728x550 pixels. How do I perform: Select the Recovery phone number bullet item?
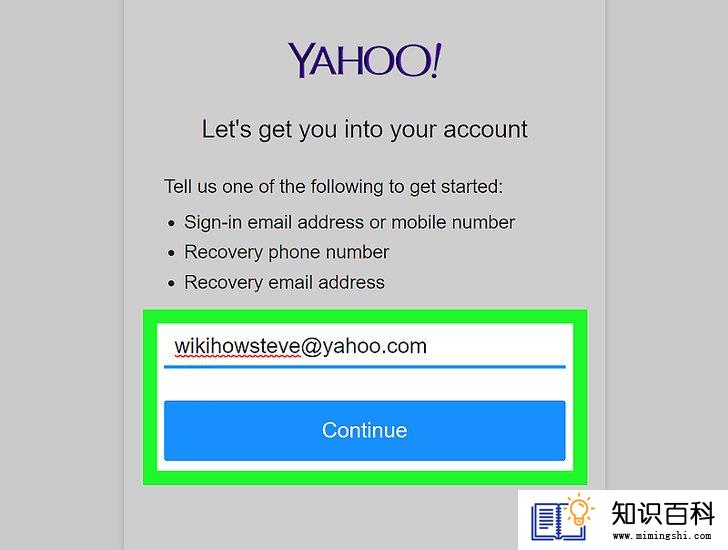286,252
